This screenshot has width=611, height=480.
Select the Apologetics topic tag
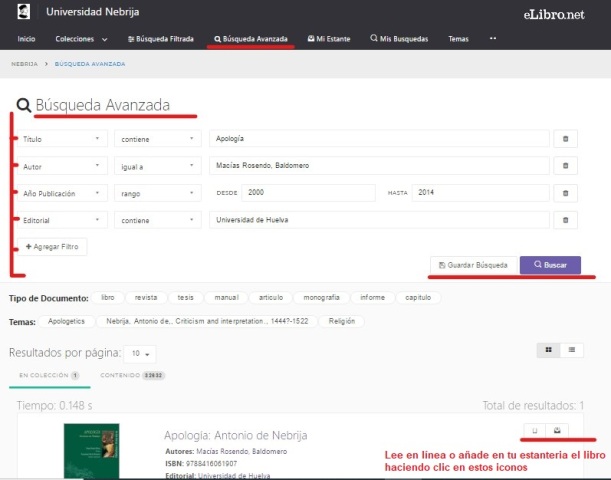(x=66, y=321)
